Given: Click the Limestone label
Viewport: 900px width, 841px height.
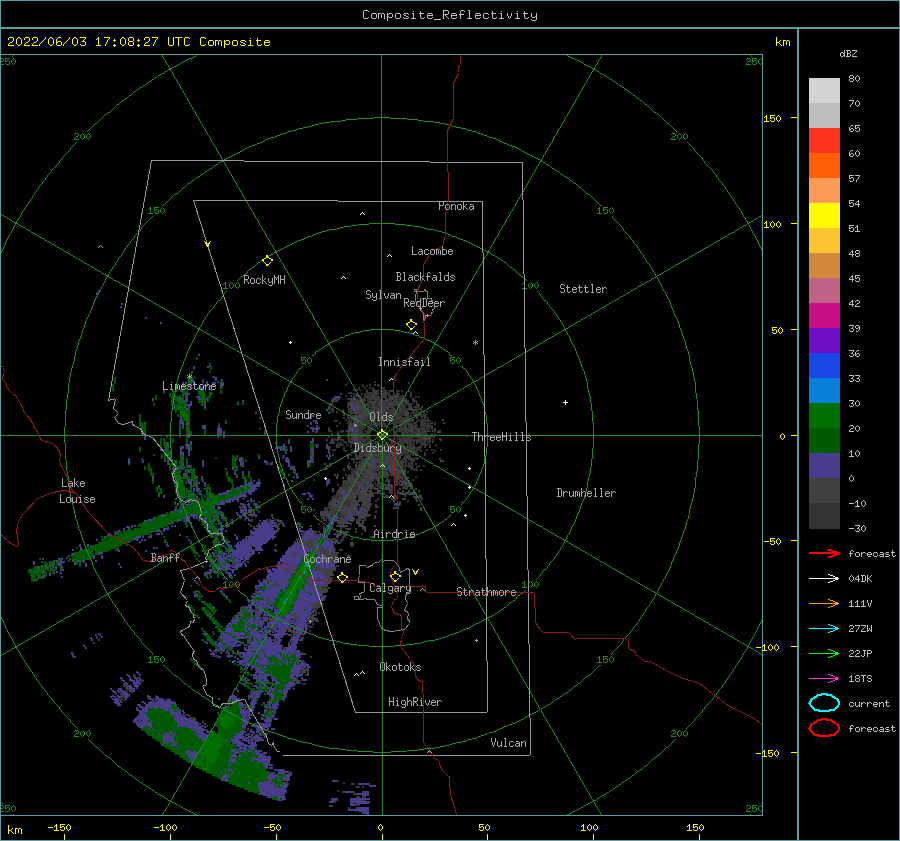Looking at the screenshot, I should tap(189, 386).
